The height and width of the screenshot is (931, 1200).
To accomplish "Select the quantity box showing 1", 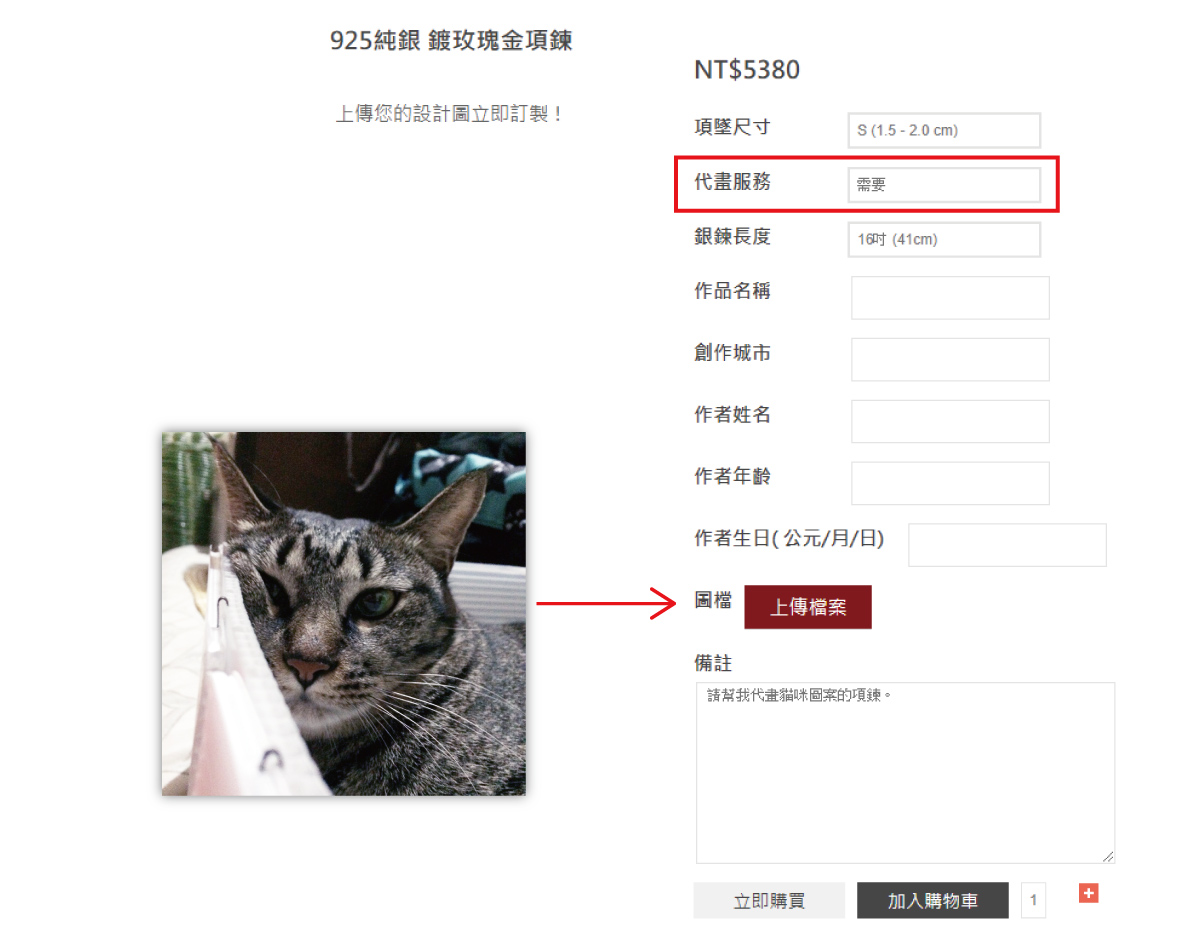I will coord(1033,901).
